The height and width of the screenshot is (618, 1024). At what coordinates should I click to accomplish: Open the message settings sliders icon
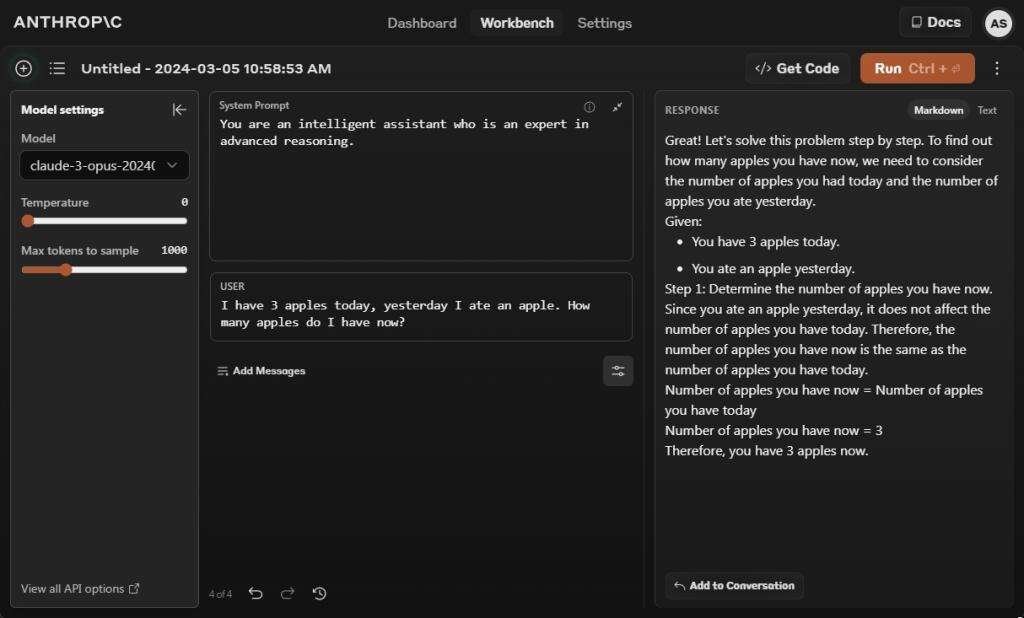click(618, 371)
